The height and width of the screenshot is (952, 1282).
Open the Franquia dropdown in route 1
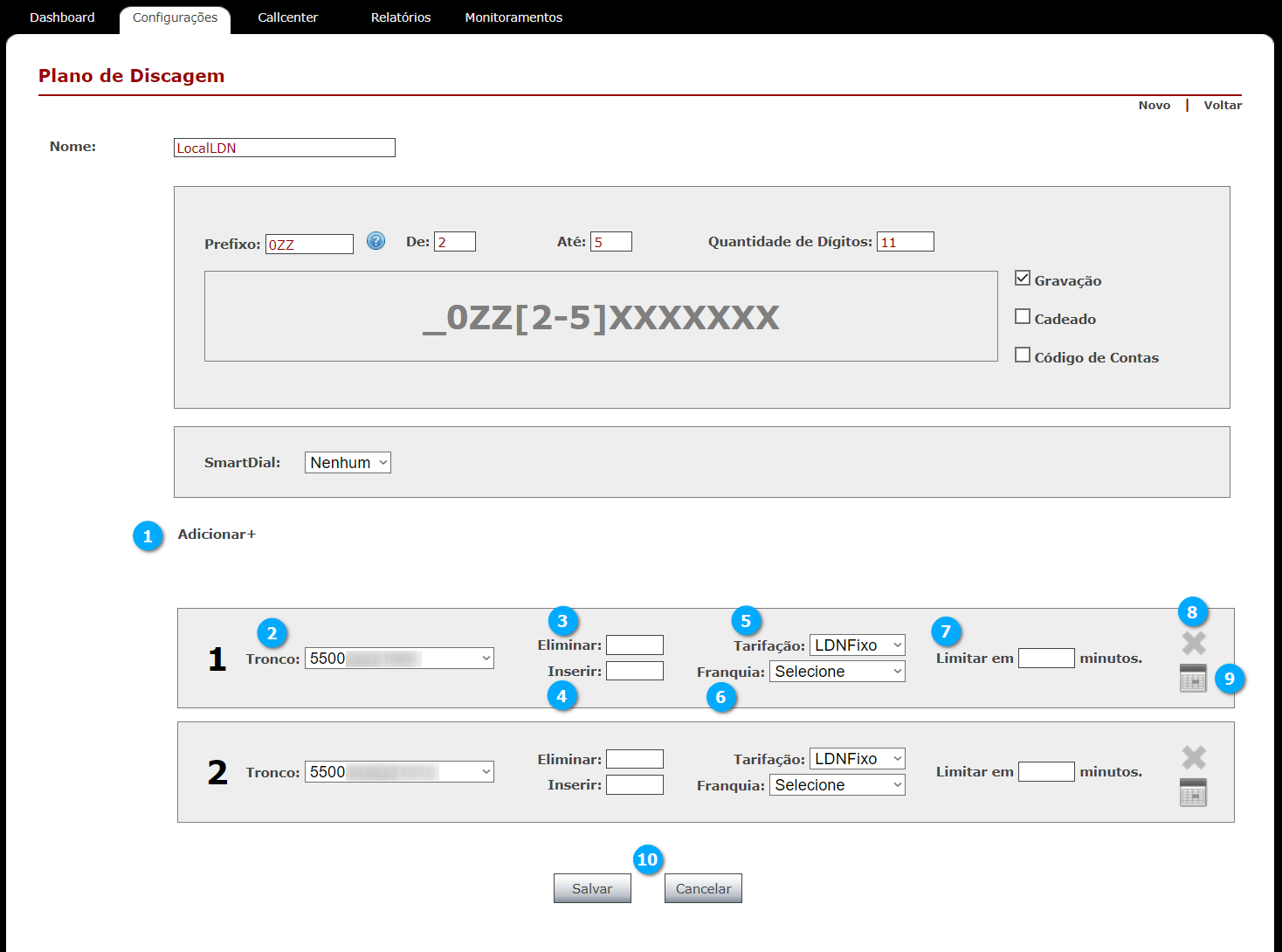pos(837,672)
